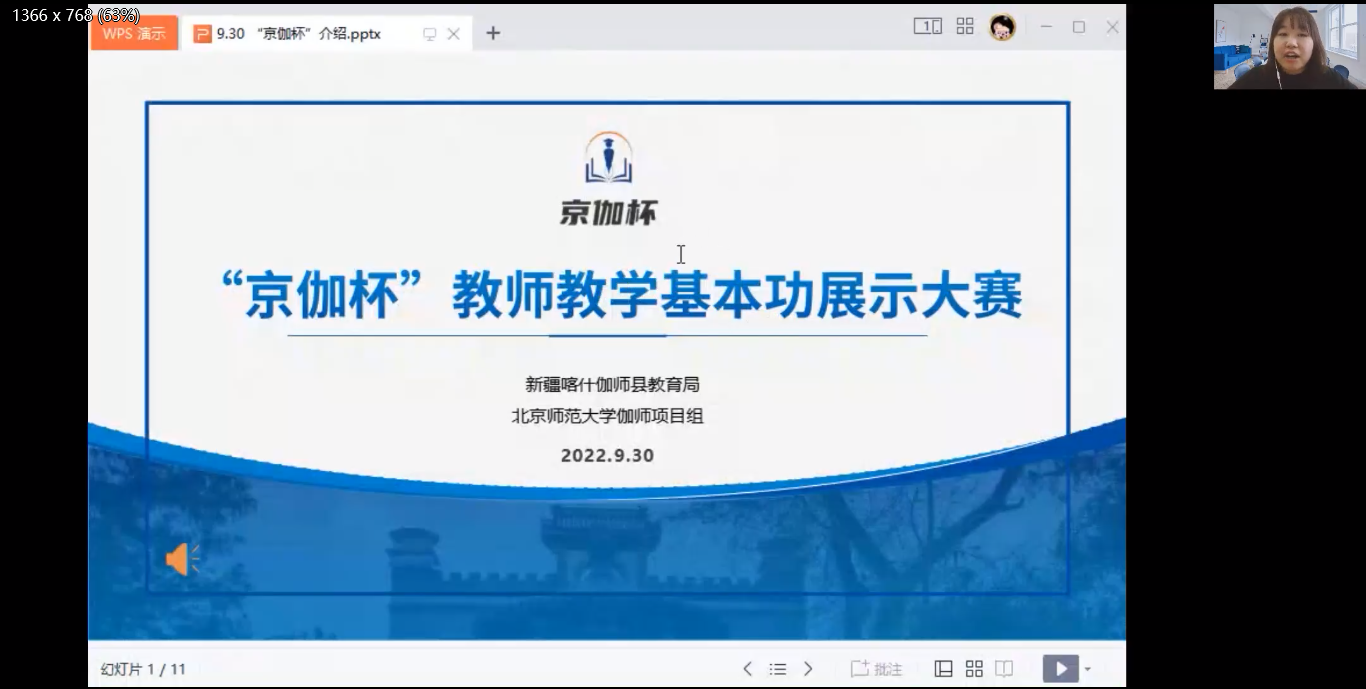Click the 京伽杯 logo on the slide
Viewport: 1366px width, 689px height.
pyautogui.click(x=609, y=178)
